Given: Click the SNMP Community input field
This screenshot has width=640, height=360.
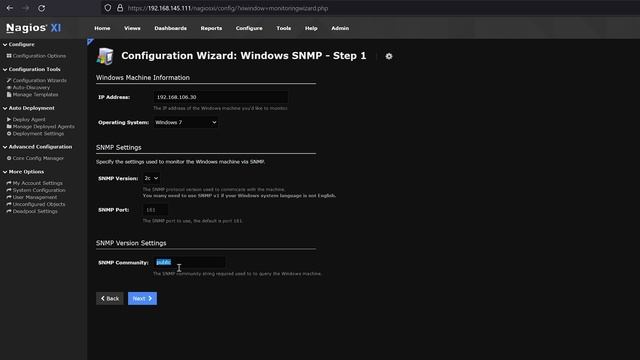Looking at the screenshot, I should click(x=190, y=262).
